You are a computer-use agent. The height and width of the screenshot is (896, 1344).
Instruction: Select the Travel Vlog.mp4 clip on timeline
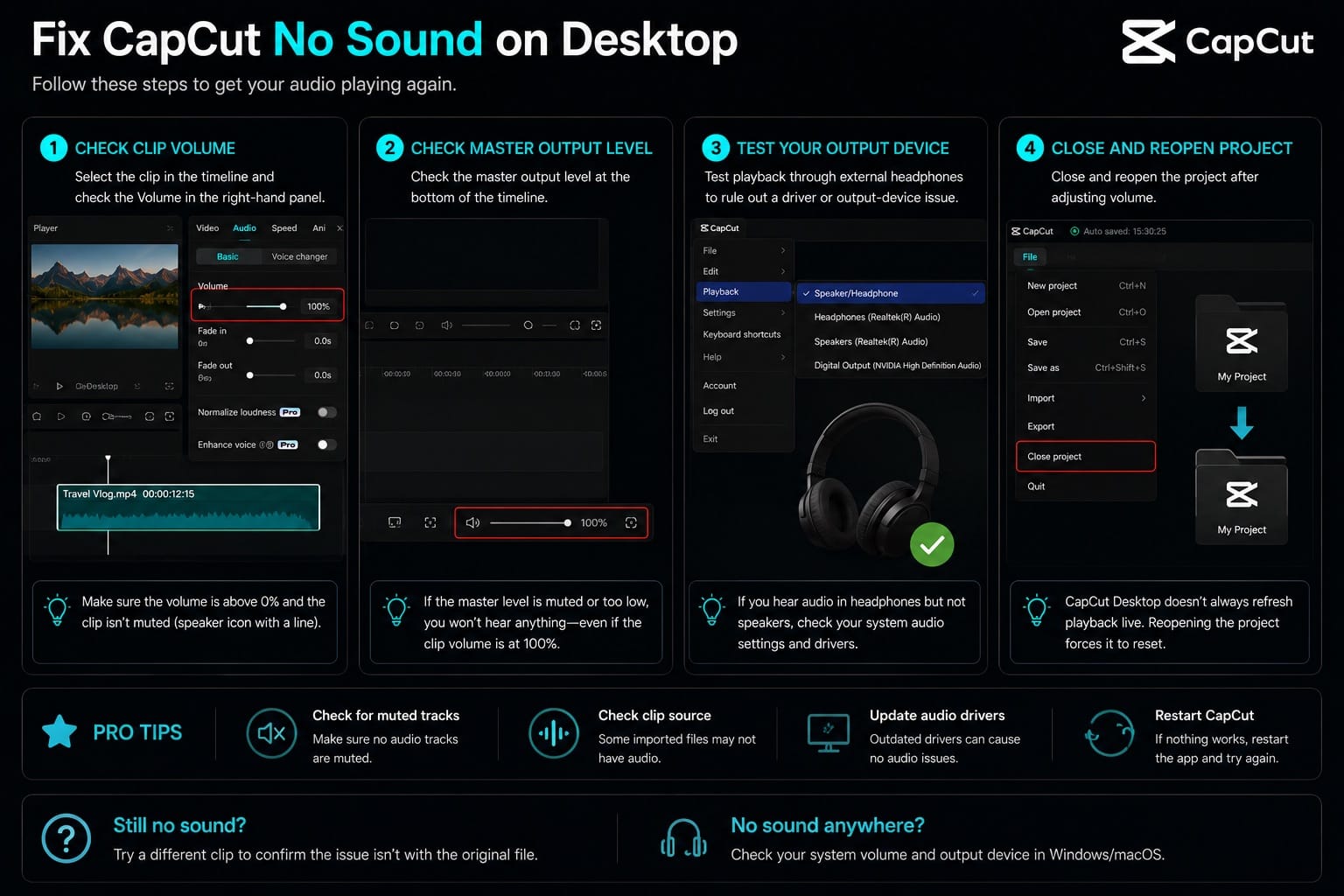point(188,507)
